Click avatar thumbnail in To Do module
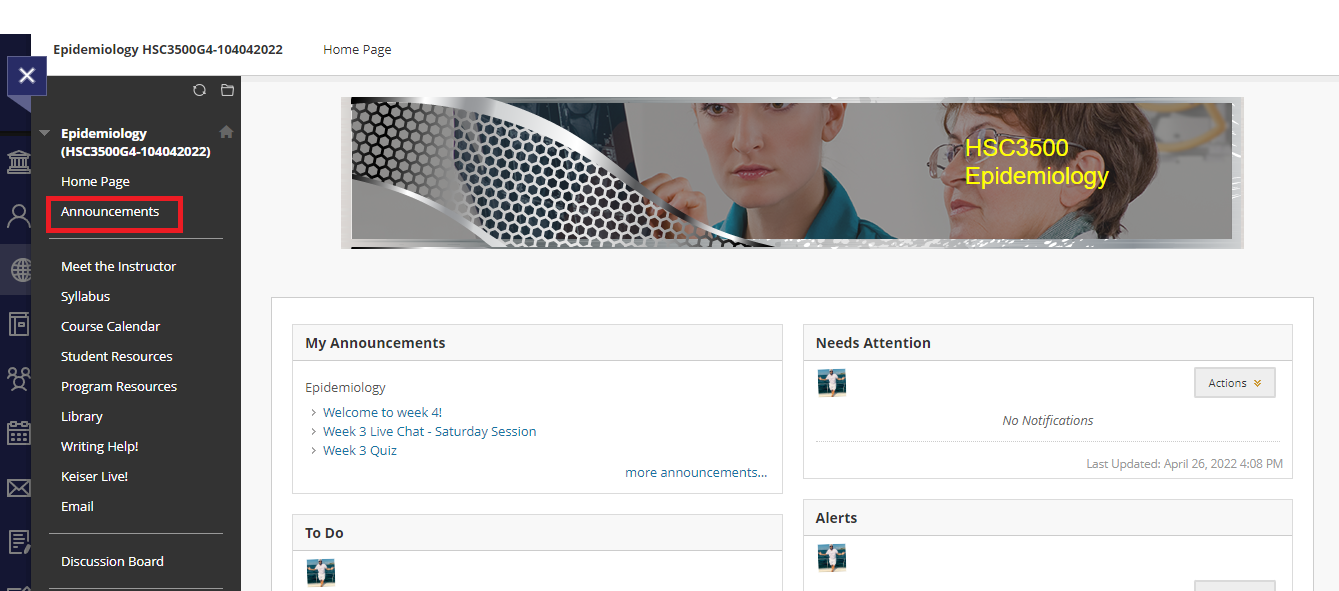 [x=321, y=573]
